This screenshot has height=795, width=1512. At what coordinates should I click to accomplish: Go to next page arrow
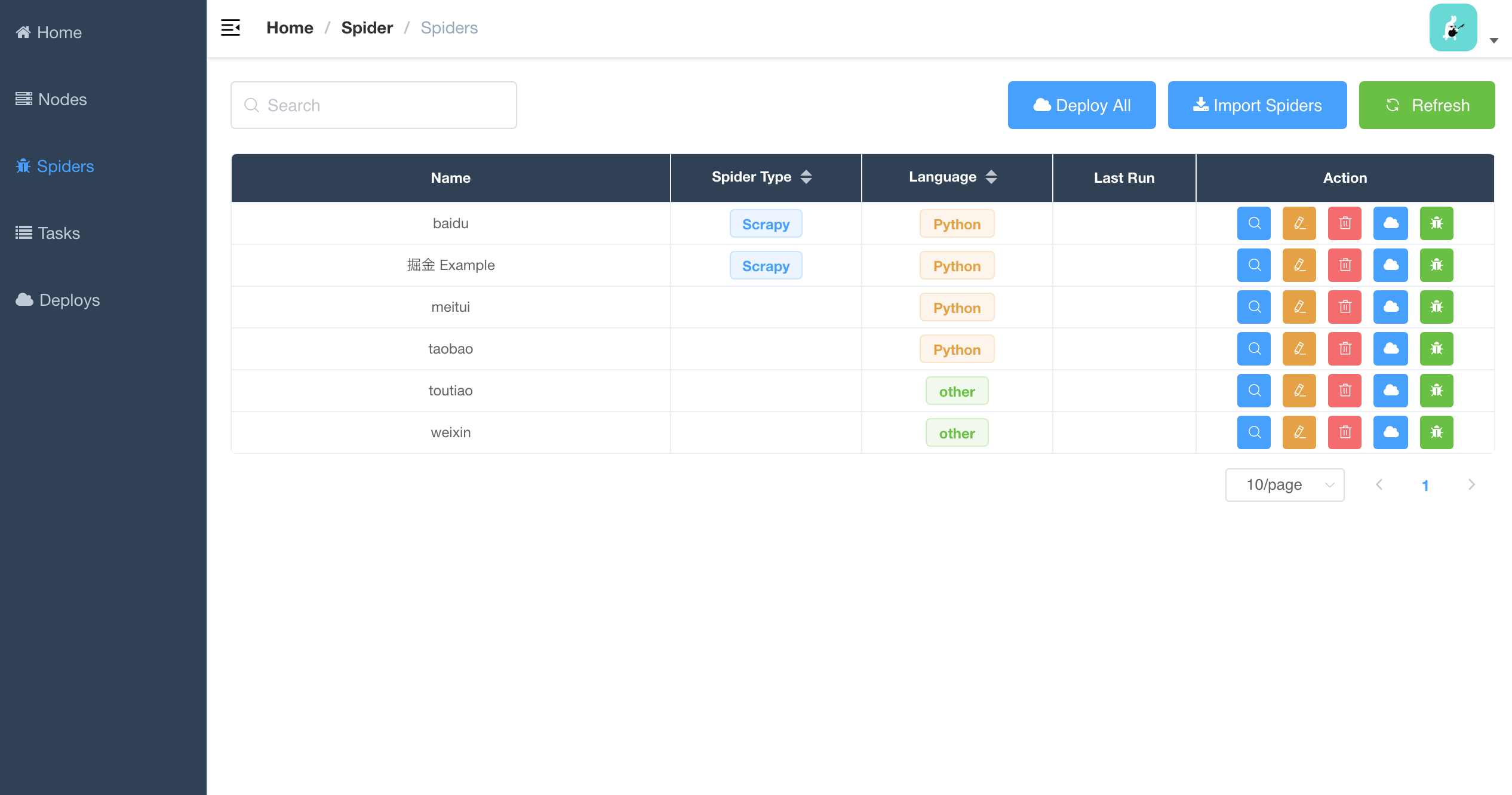pyautogui.click(x=1471, y=485)
